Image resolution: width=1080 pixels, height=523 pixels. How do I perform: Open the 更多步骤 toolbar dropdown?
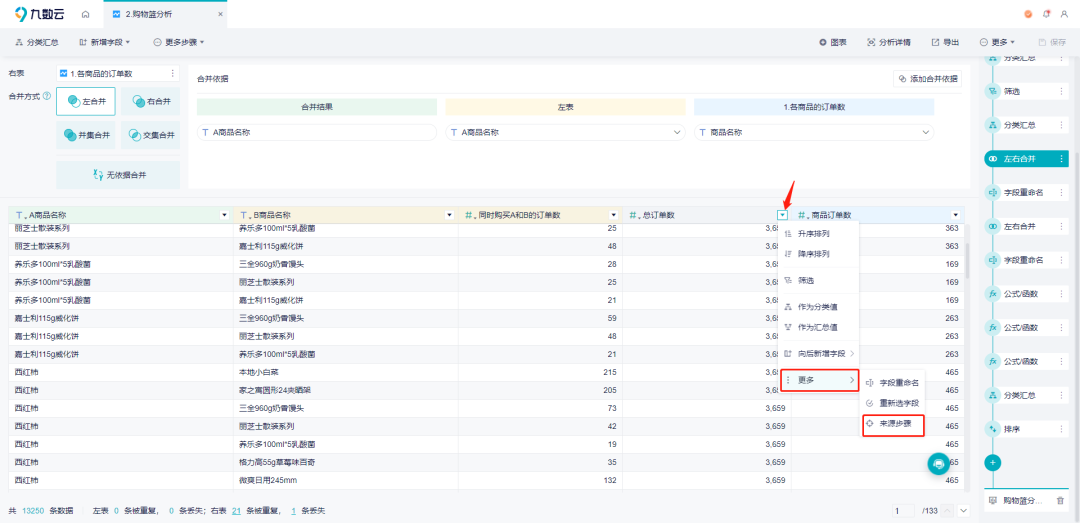pos(178,43)
